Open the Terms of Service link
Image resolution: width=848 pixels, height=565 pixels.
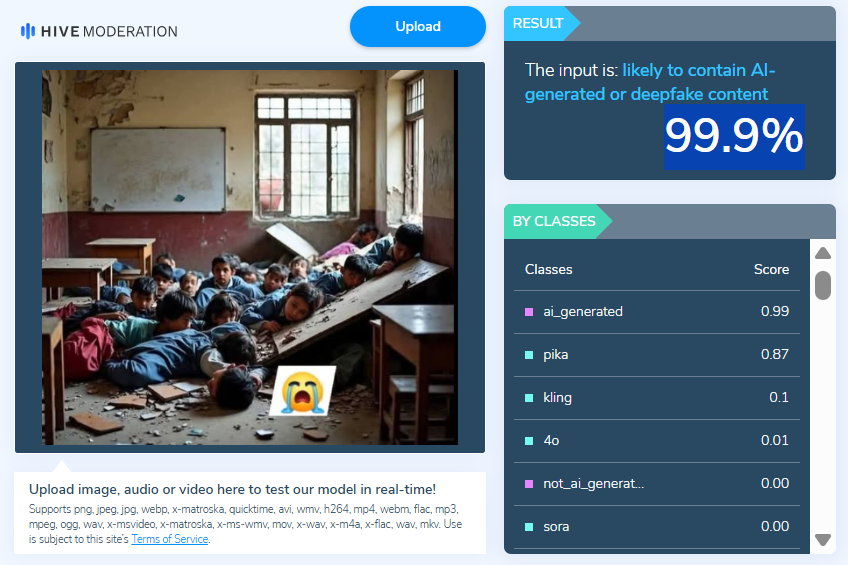coord(169,539)
